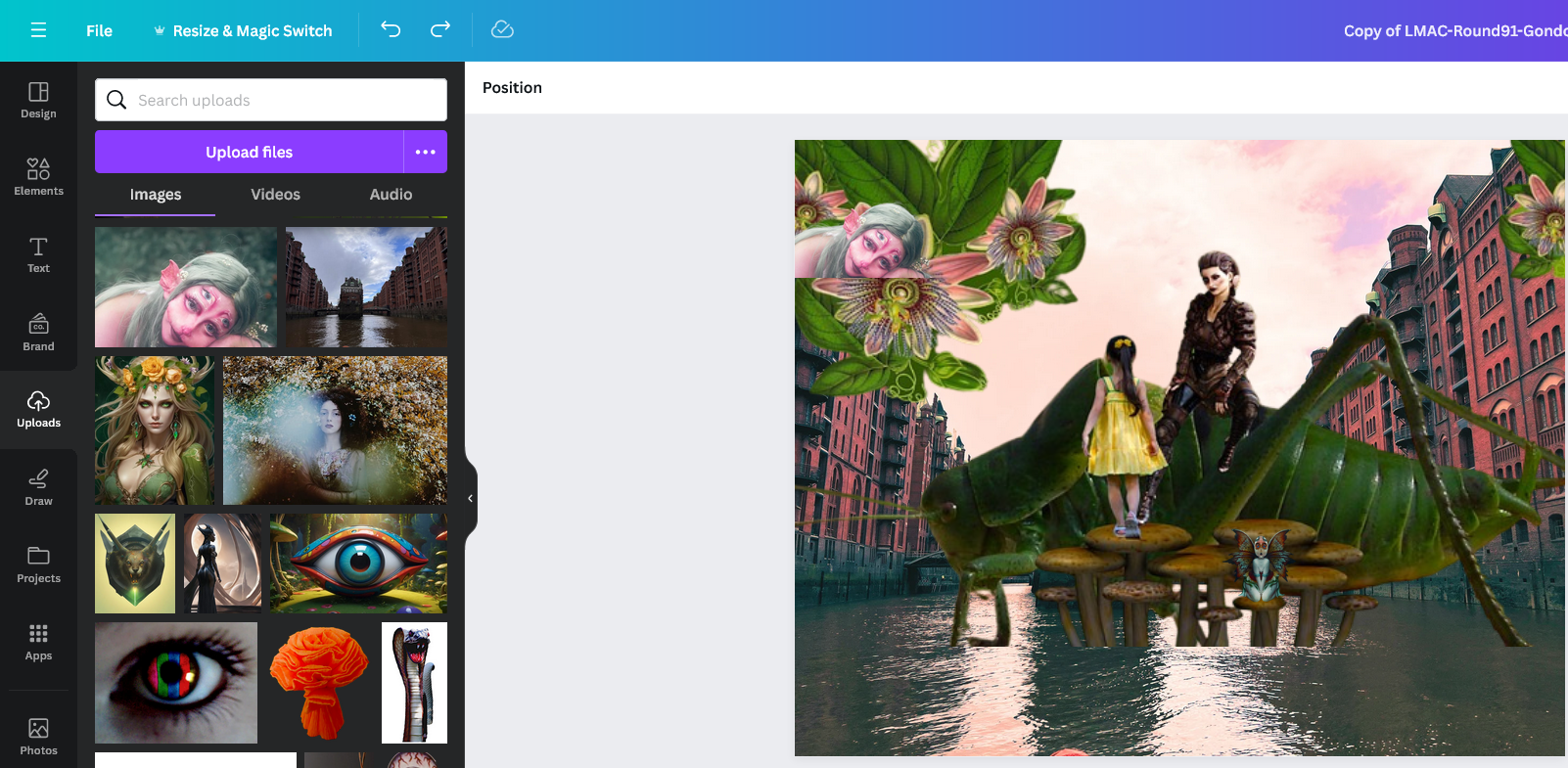Open the hamburger main menu
Image resolution: width=1568 pixels, height=768 pixels.
click(38, 30)
